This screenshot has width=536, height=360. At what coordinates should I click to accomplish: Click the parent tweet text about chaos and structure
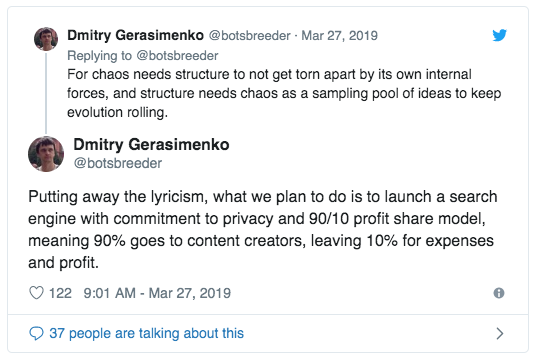[284, 93]
